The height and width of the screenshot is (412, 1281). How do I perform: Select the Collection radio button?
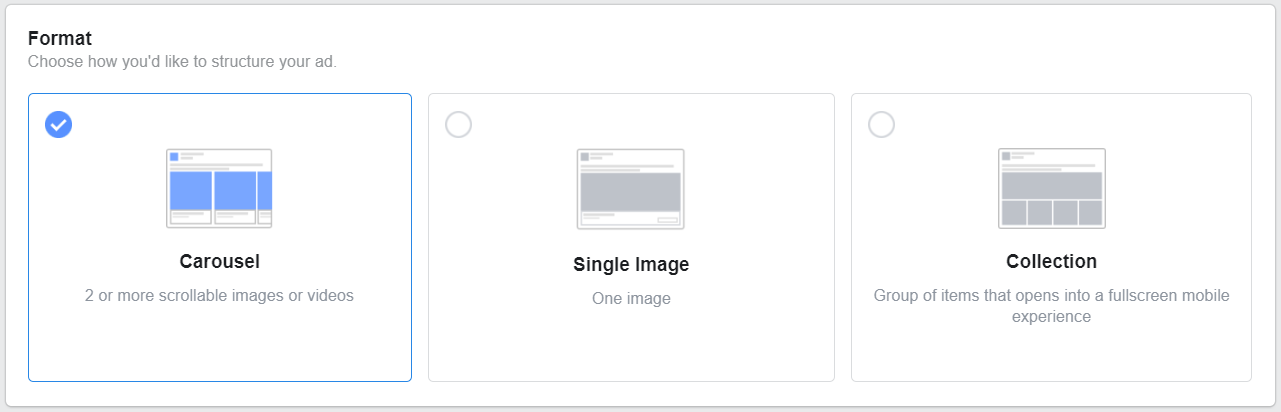[881, 124]
